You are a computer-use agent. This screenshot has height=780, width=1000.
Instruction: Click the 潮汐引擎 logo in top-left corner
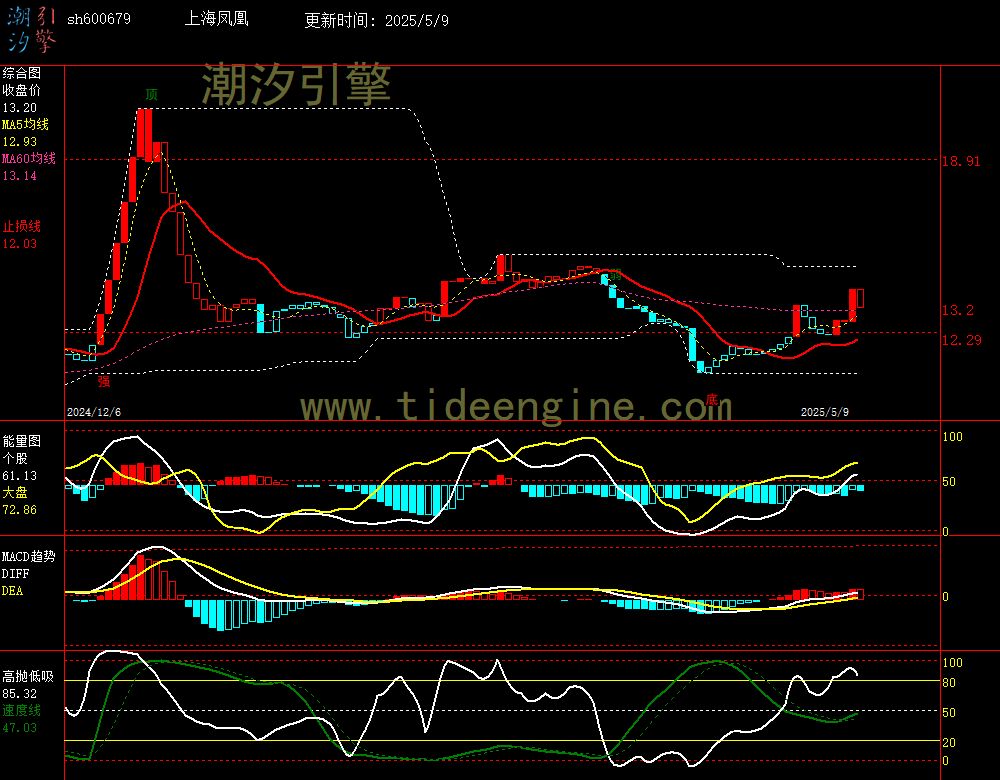32,29
